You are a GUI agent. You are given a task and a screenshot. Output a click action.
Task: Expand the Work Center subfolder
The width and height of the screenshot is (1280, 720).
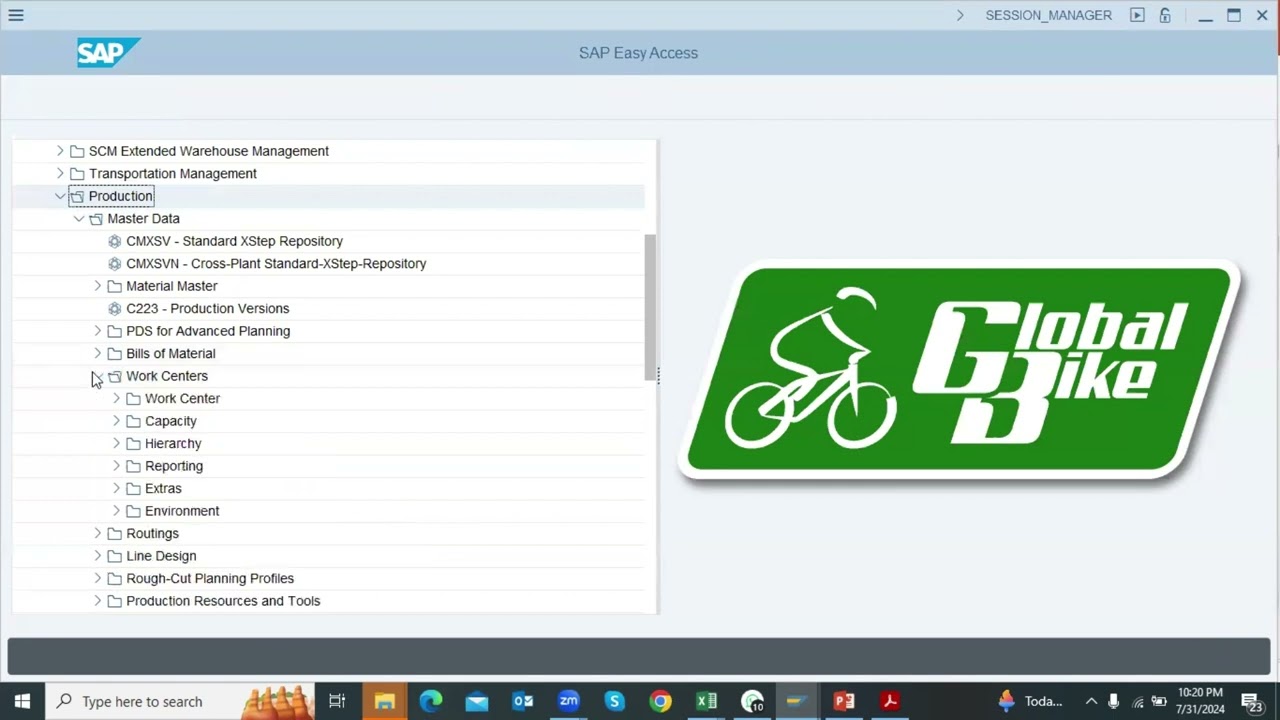coord(116,398)
